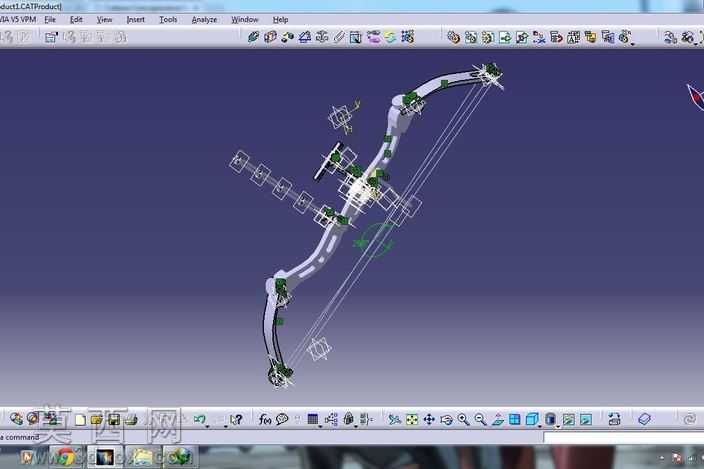
Task: Click the Formula f(x) icon
Action: pyautogui.click(x=264, y=420)
